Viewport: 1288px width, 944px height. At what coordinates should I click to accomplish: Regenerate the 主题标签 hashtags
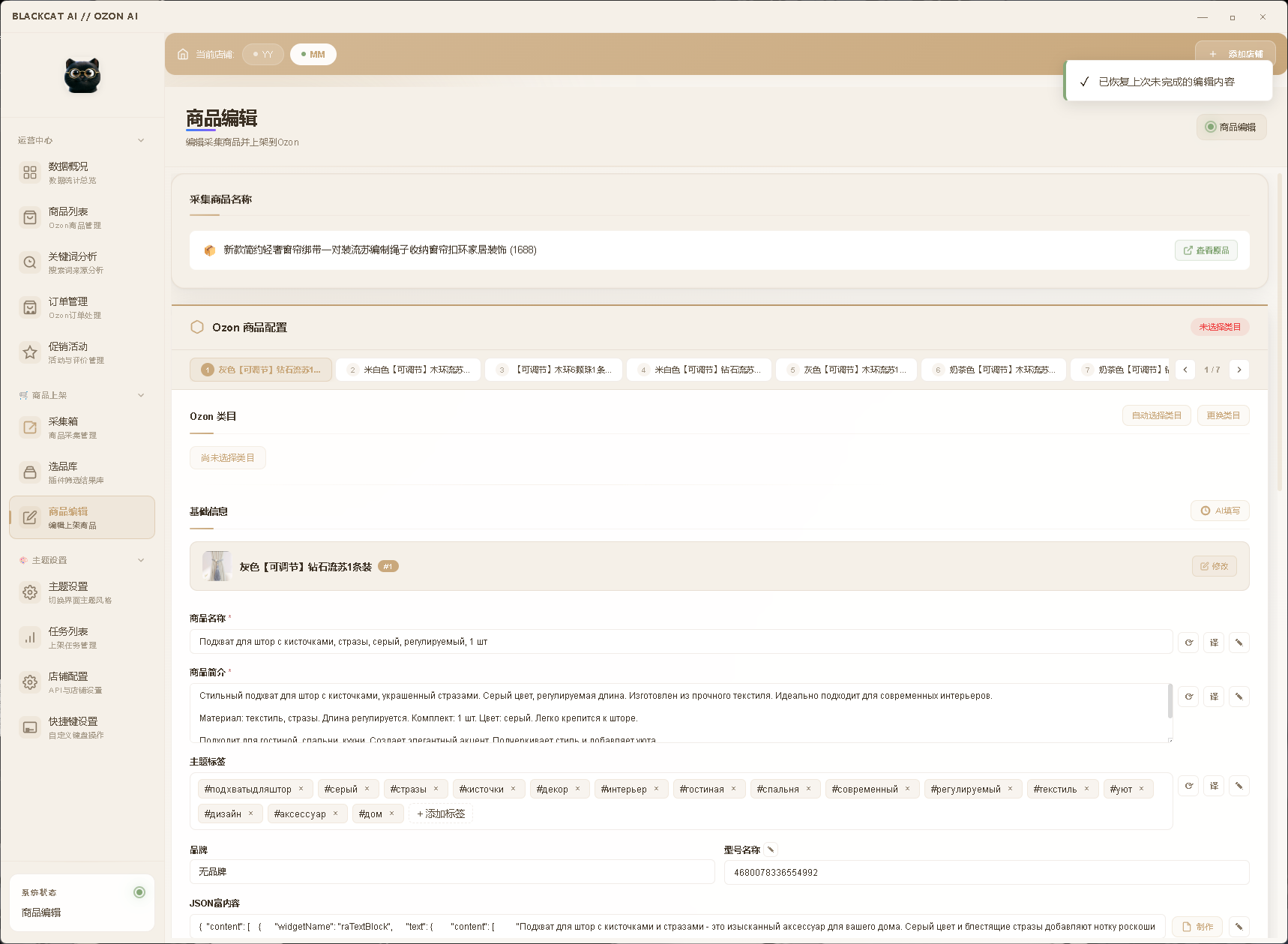click(x=1188, y=786)
